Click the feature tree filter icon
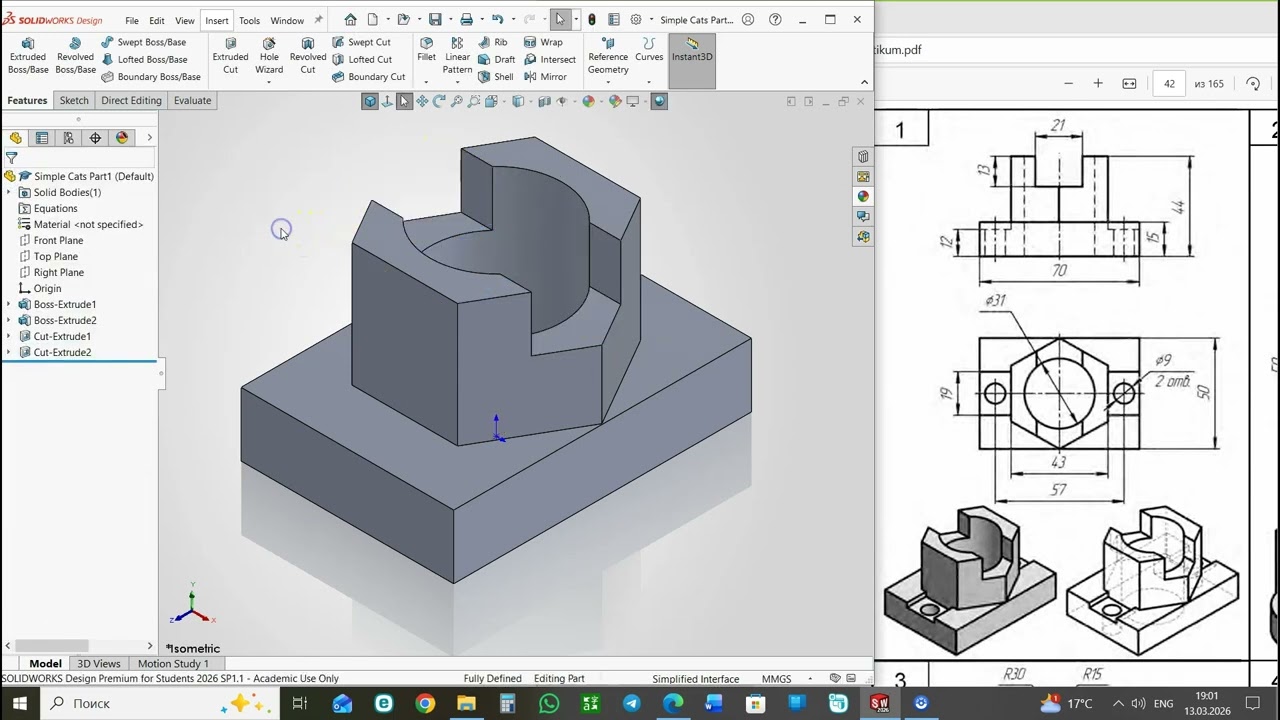This screenshot has width=1280, height=720. point(11,158)
